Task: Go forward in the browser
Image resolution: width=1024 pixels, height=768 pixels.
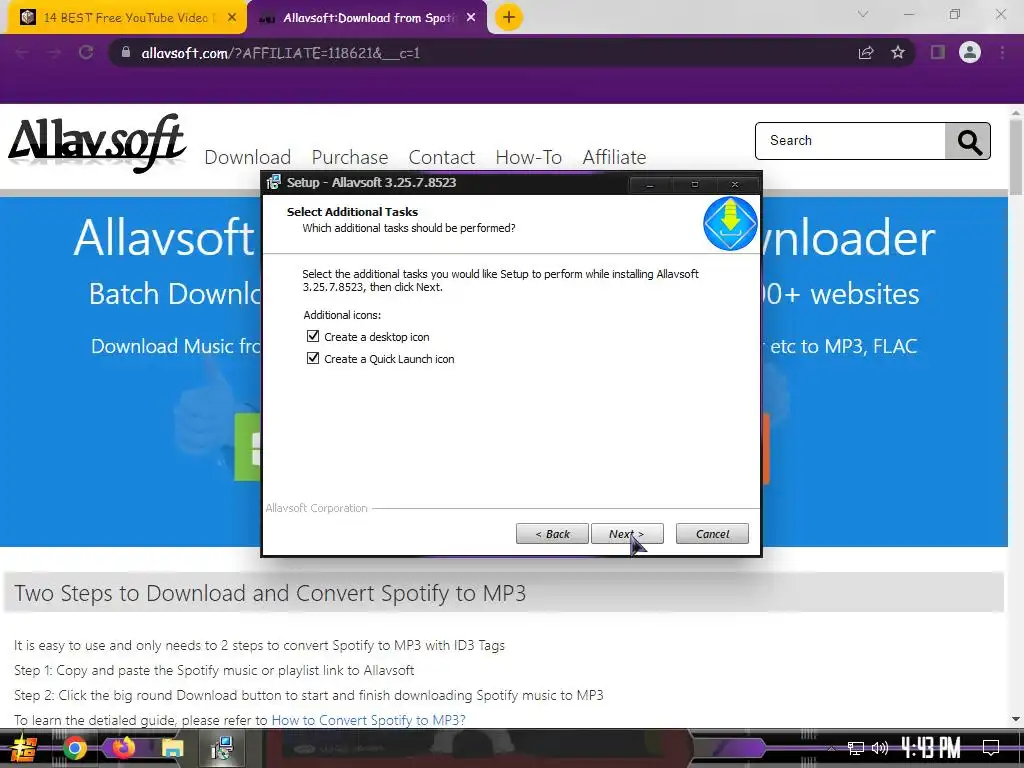Action: 54,52
